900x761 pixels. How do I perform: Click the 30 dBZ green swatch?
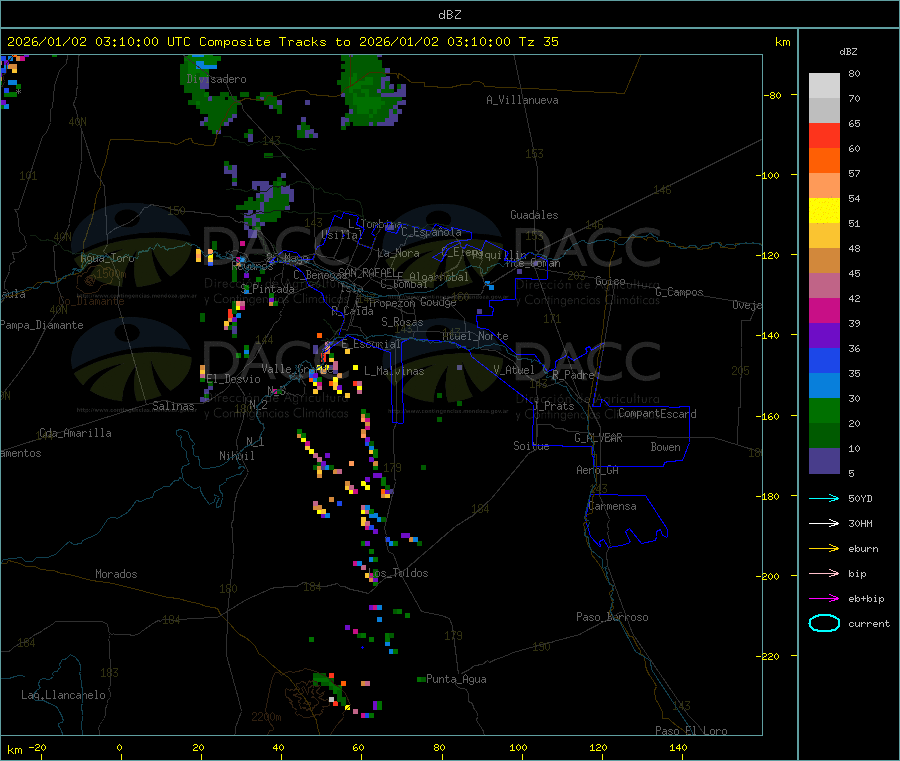coord(824,410)
